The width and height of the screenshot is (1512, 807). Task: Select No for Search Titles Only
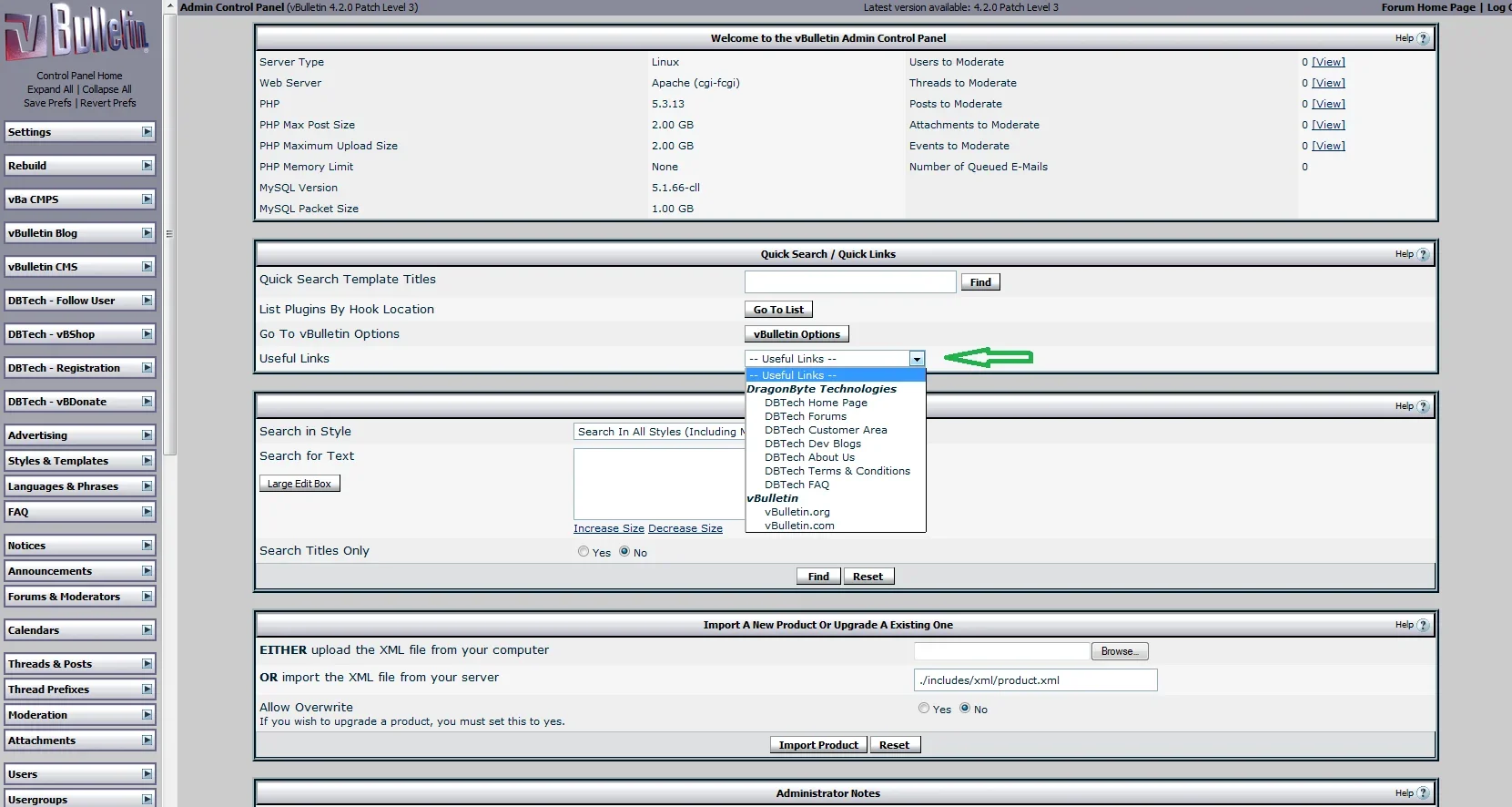pyautogui.click(x=624, y=551)
